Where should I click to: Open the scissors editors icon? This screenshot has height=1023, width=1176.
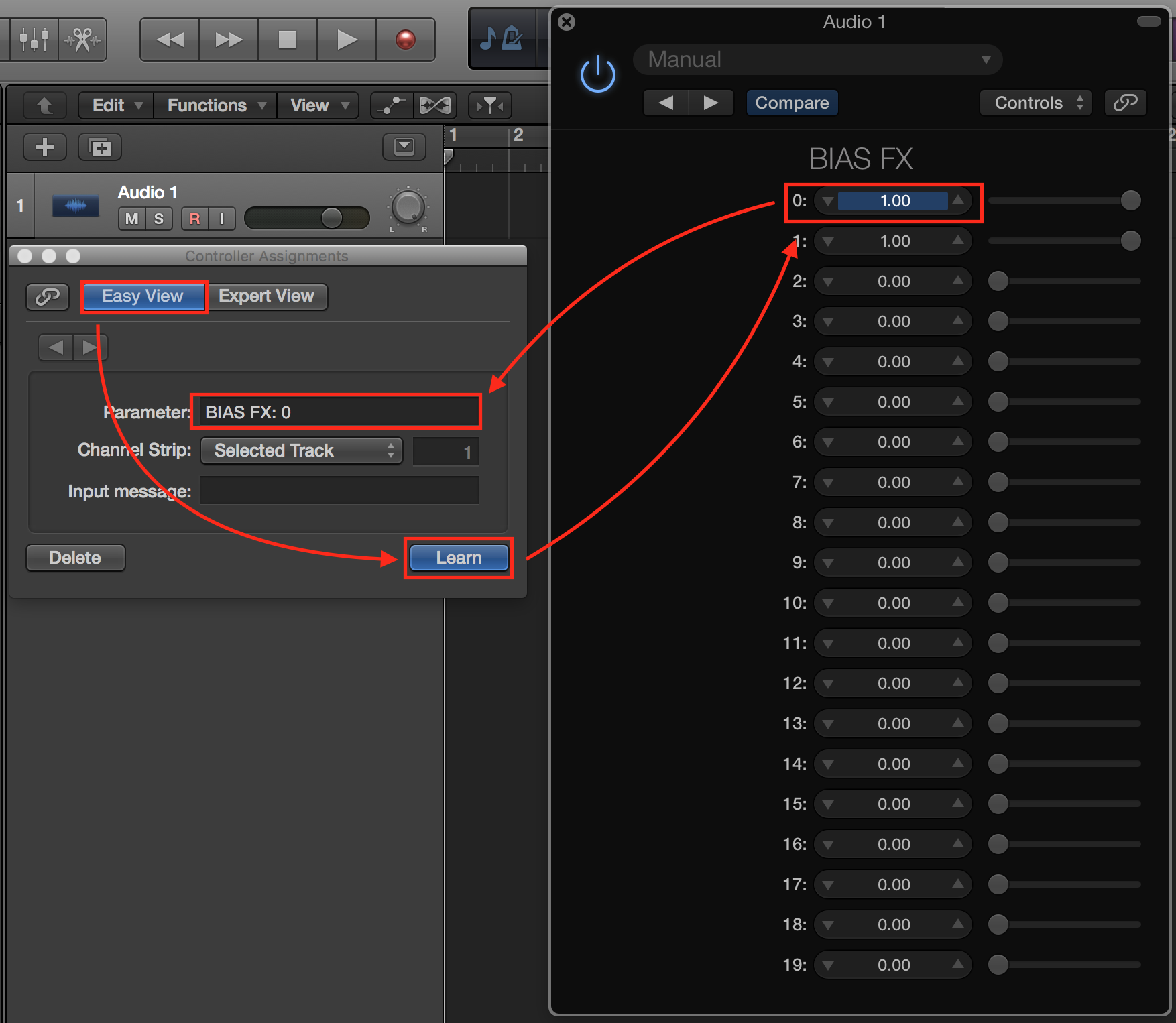[82, 40]
